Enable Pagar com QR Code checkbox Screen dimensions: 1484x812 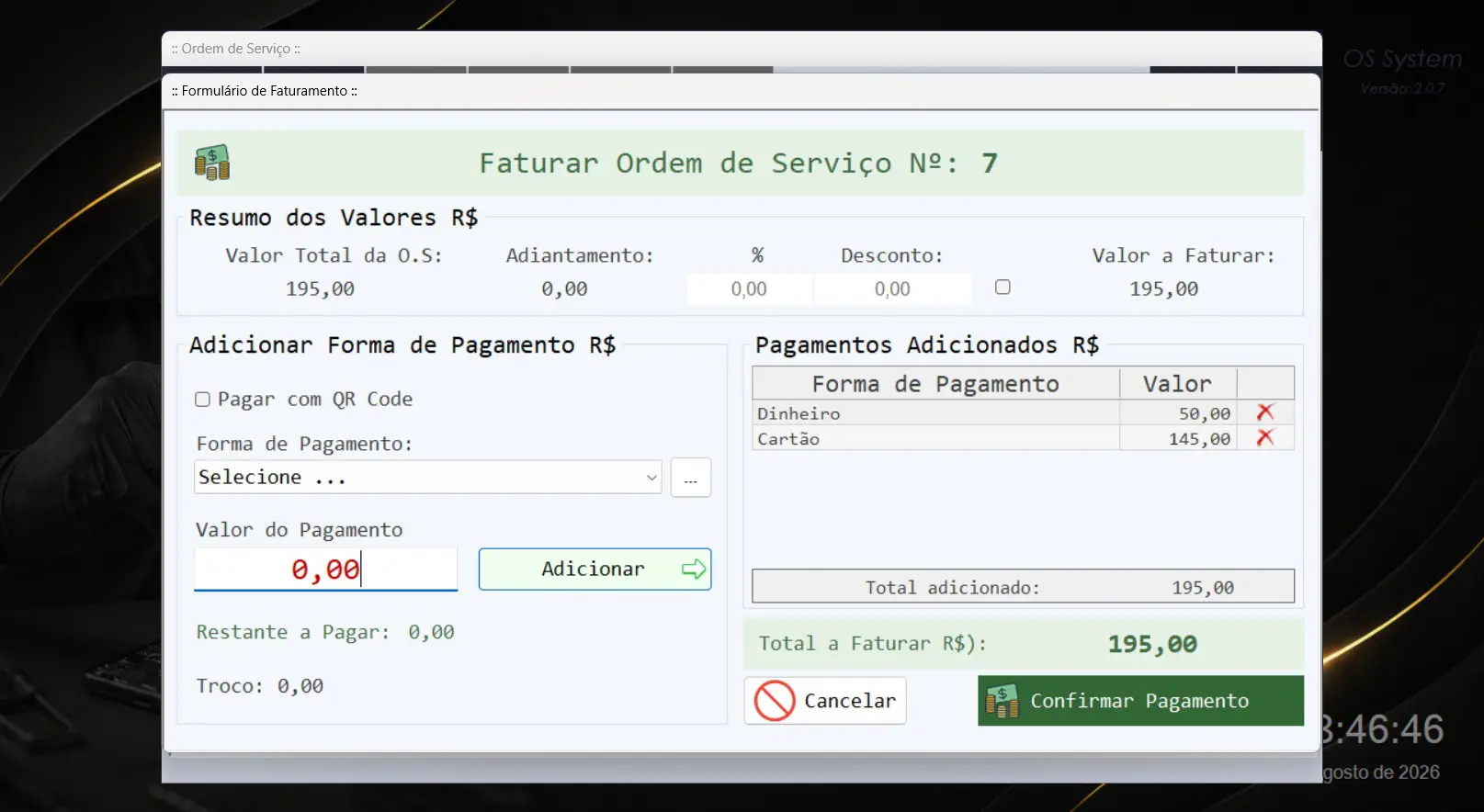[x=202, y=400]
